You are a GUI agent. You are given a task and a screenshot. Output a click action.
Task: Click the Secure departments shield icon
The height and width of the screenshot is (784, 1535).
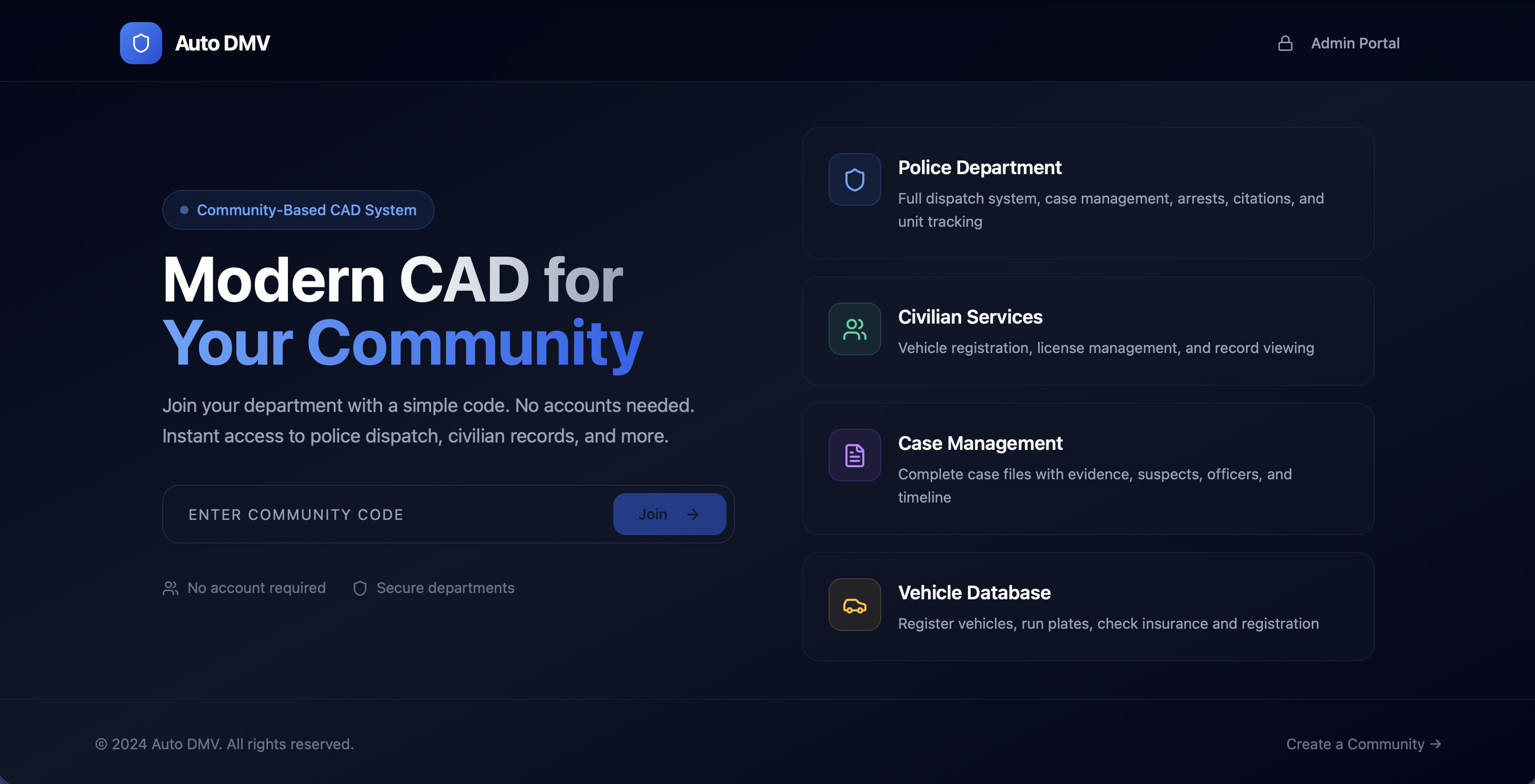point(360,588)
